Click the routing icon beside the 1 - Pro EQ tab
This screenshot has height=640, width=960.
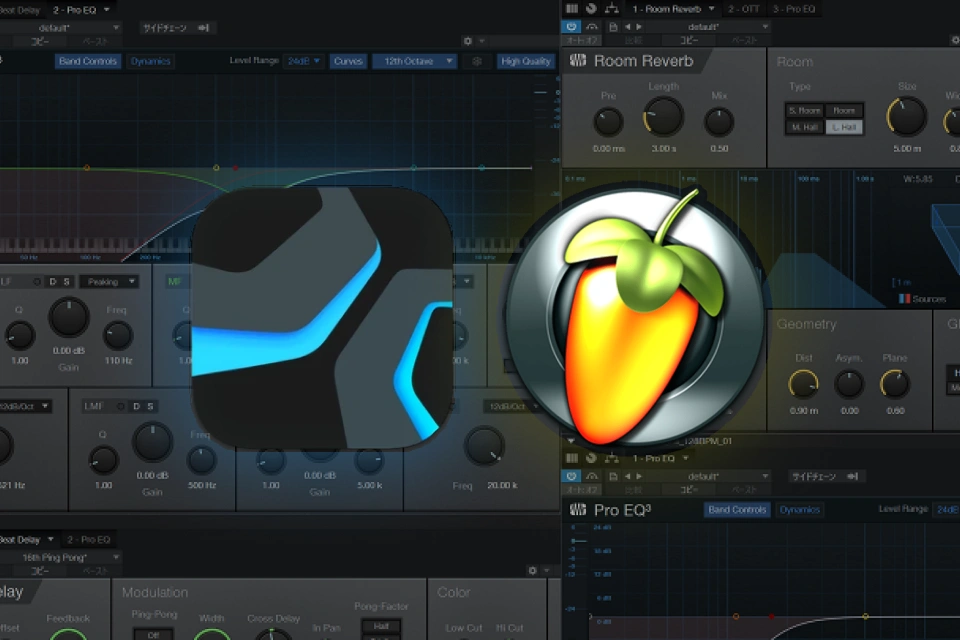(x=612, y=458)
